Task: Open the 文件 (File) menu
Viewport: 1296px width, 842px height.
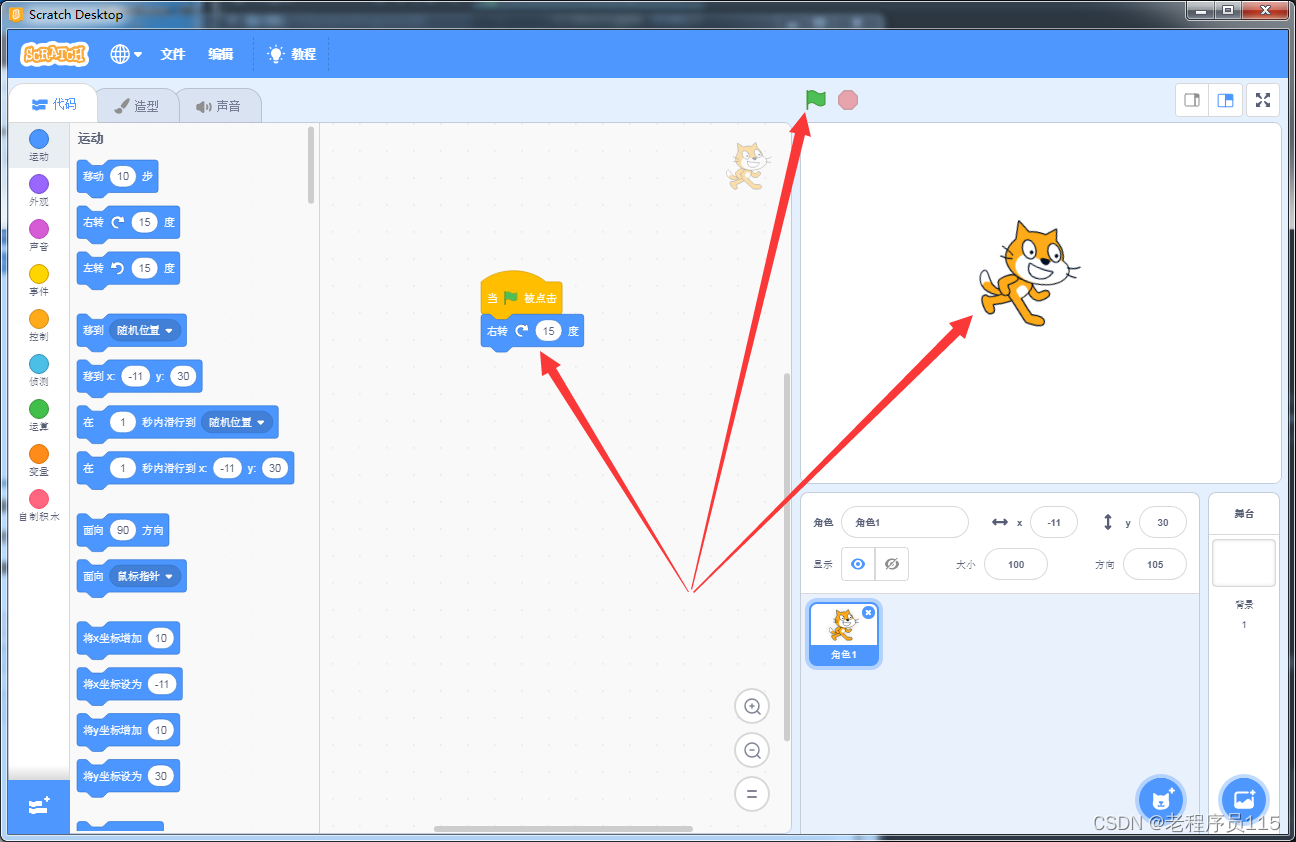Action: (172, 54)
